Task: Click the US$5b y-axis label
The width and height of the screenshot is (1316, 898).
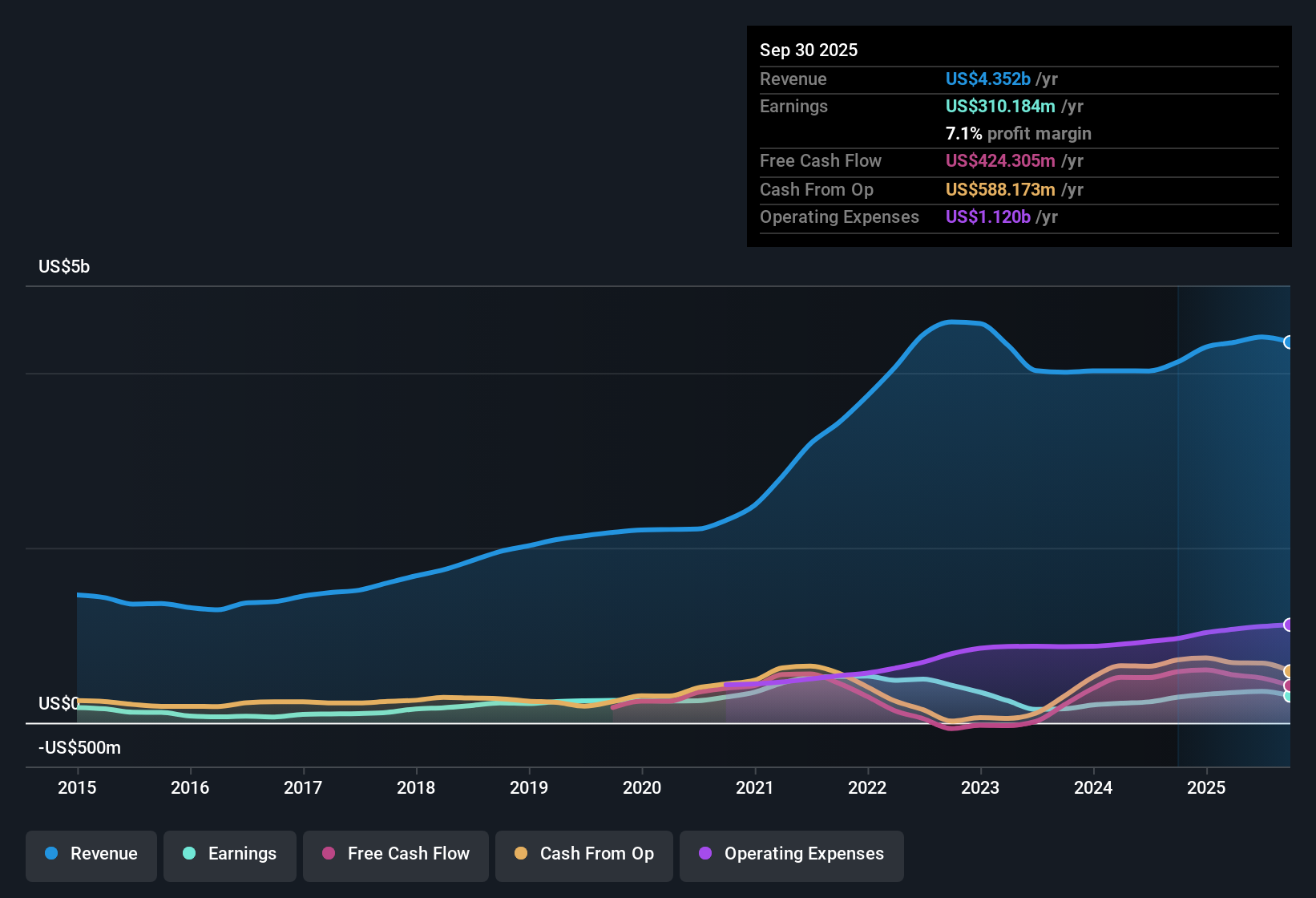Action: coord(64,266)
